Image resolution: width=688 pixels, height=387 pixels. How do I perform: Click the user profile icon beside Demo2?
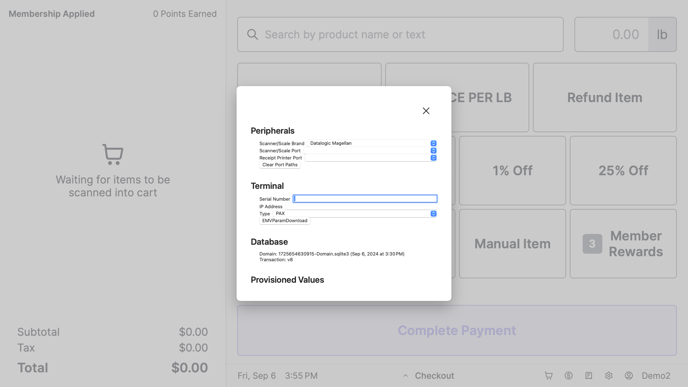click(629, 376)
